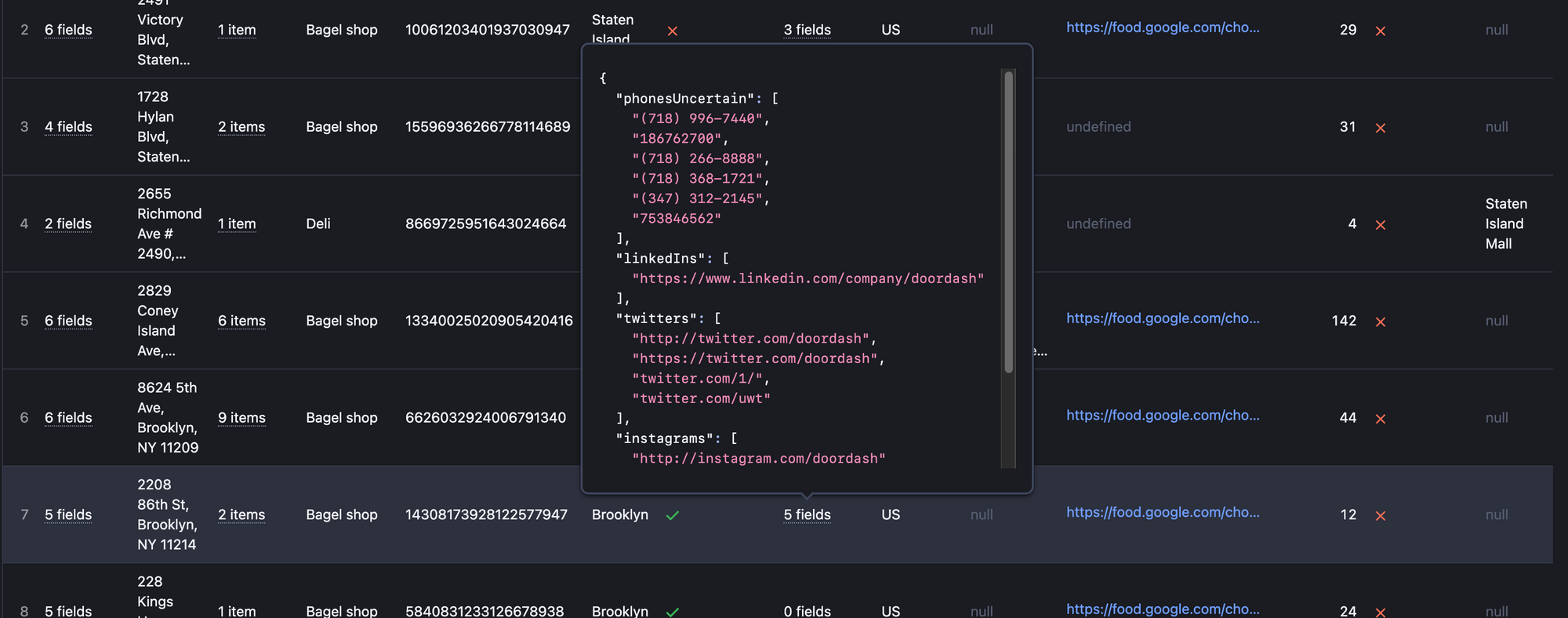
Task: Click phone "(347) 312-2145" in JSON popup
Action: tap(698, 198)
